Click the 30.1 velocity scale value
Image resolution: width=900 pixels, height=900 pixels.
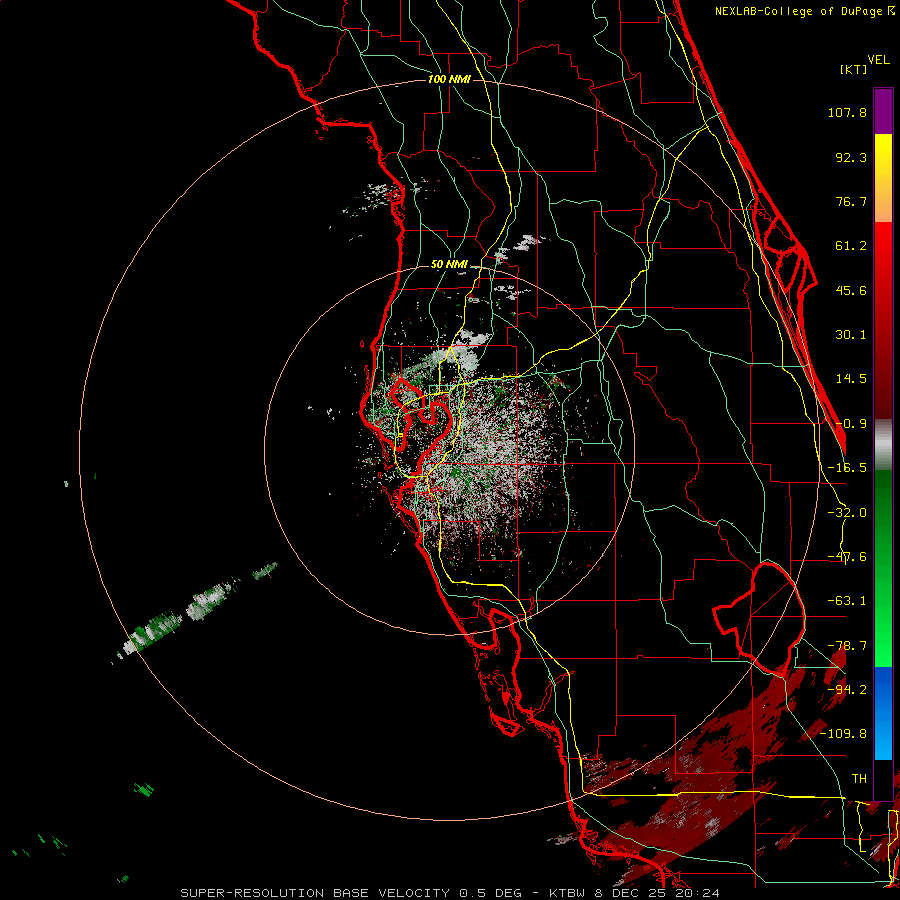click(851, 335)
